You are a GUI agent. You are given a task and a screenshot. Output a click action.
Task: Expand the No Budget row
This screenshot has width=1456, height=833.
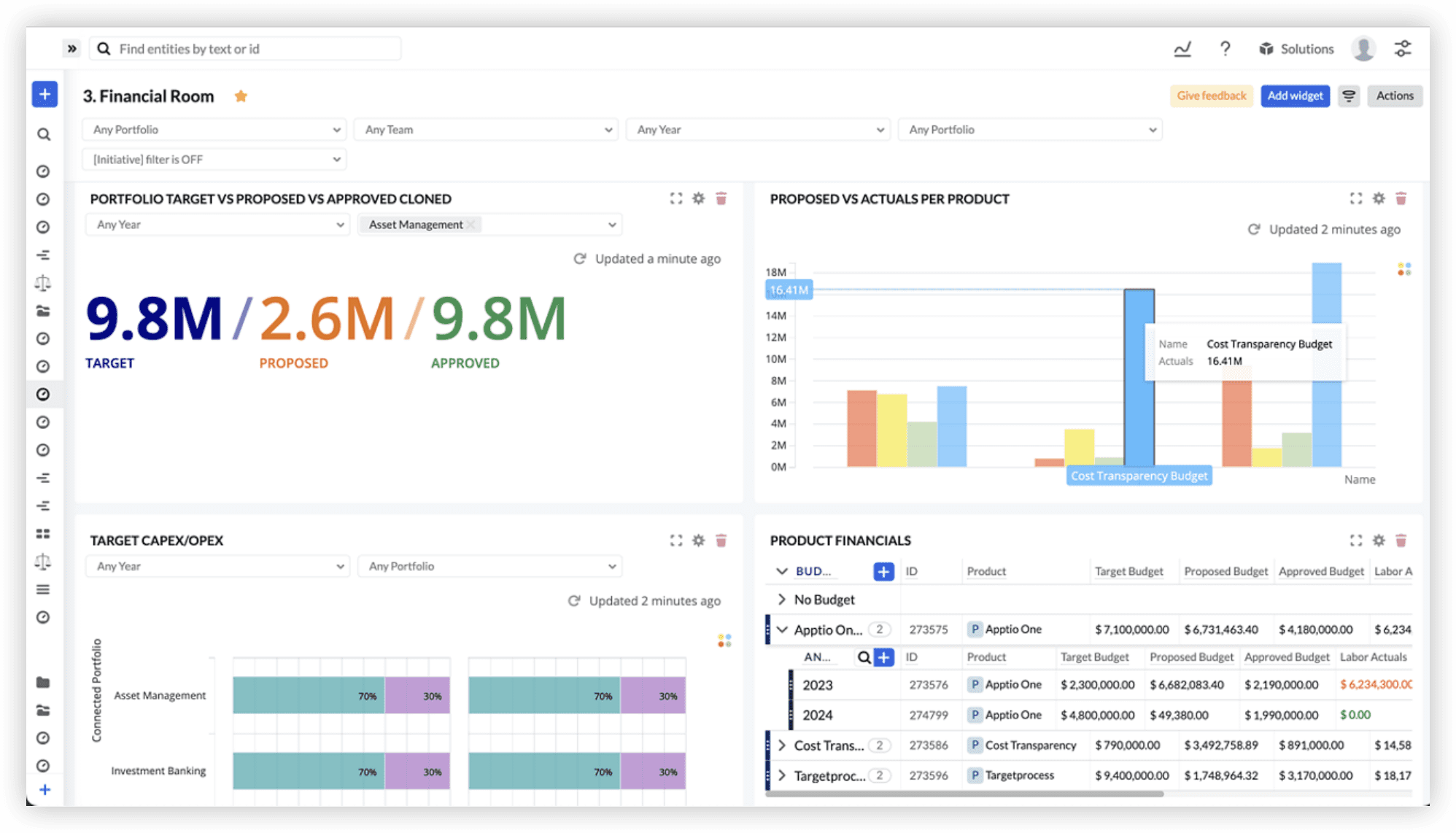pos(782,600)
